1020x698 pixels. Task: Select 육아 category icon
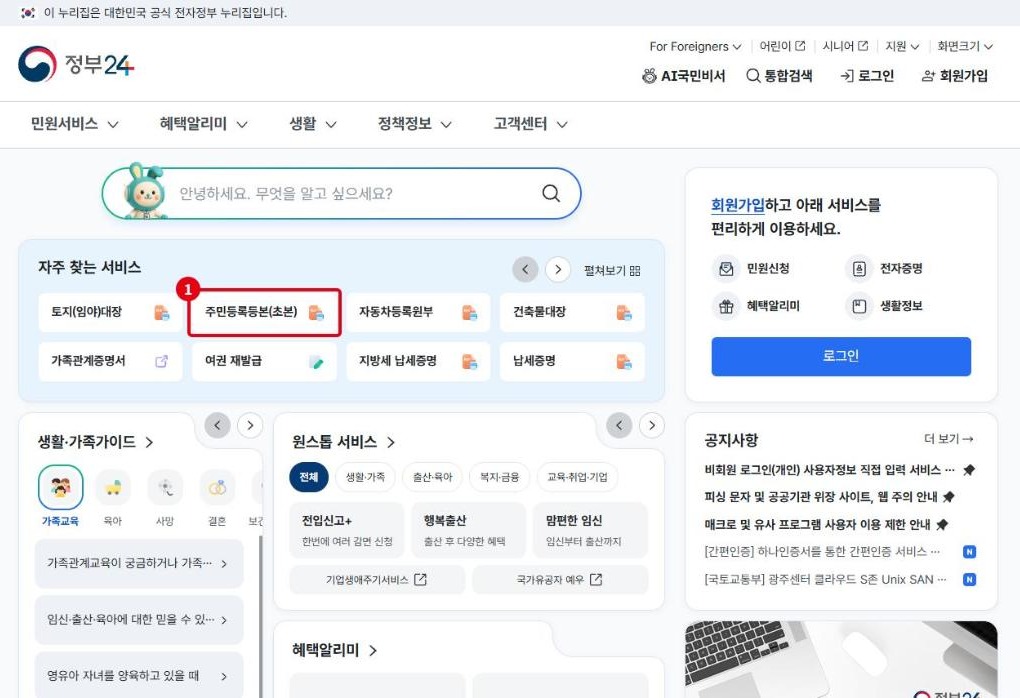click(x=113, y=487)
